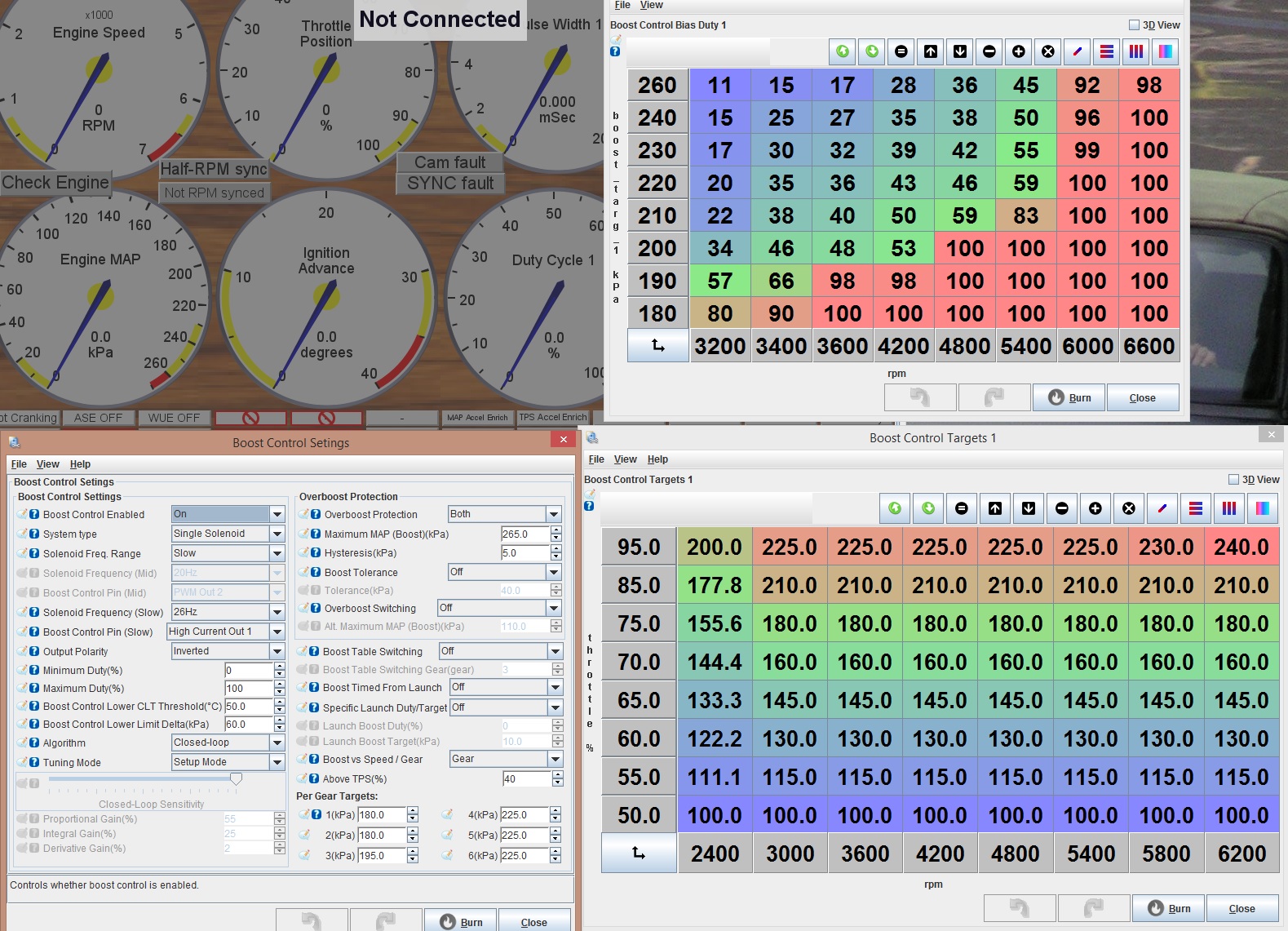Click vertical-bars interpolate icon in Bias Duty toolbar
The height and width of the screenshot is (931, 1288).
1136,51
